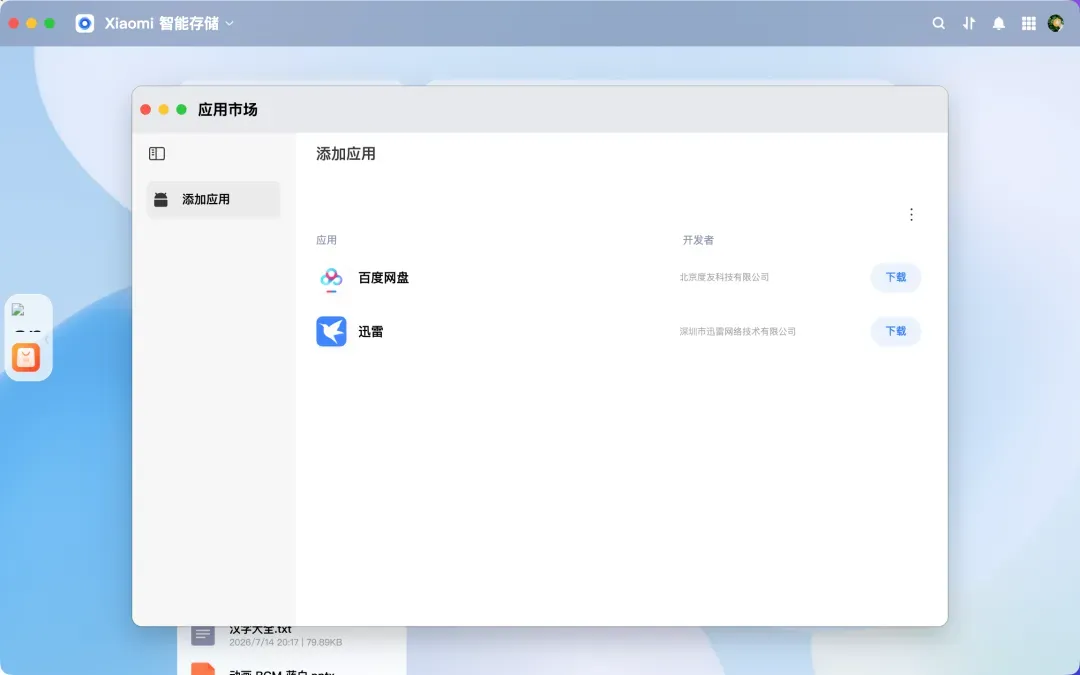Download the 百度网盘 app
The width and height of the screenshot is (1080, 675).
click(x=895, y=278)
